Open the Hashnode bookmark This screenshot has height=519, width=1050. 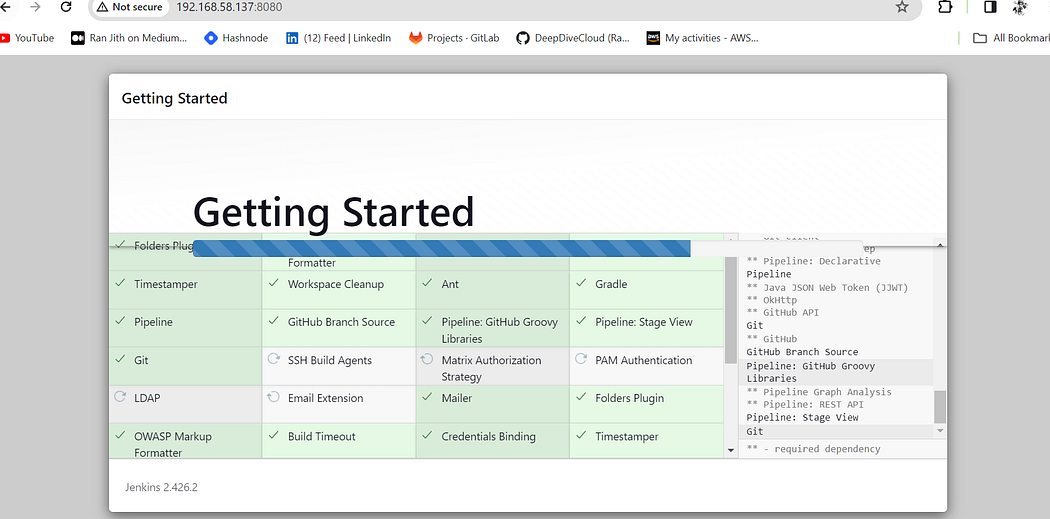236,38
